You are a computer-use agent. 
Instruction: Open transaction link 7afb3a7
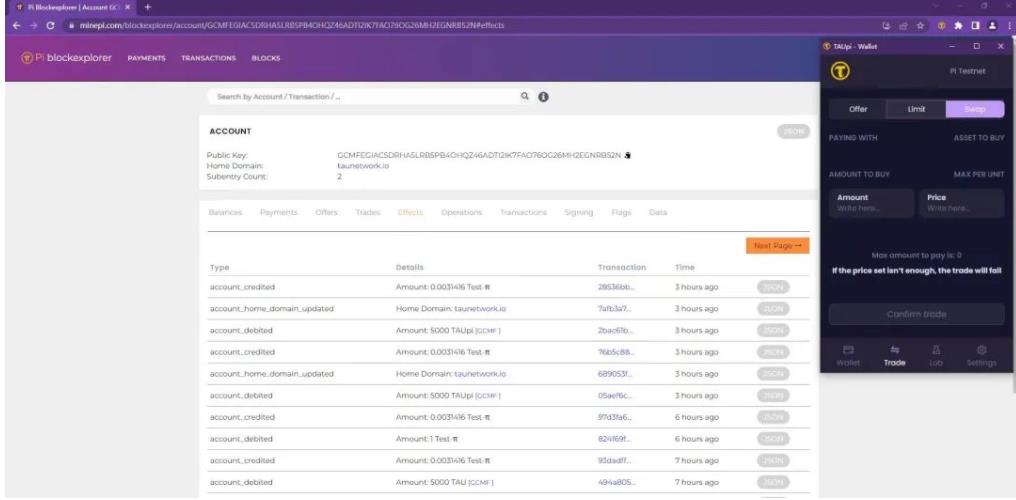click(612, 309)
